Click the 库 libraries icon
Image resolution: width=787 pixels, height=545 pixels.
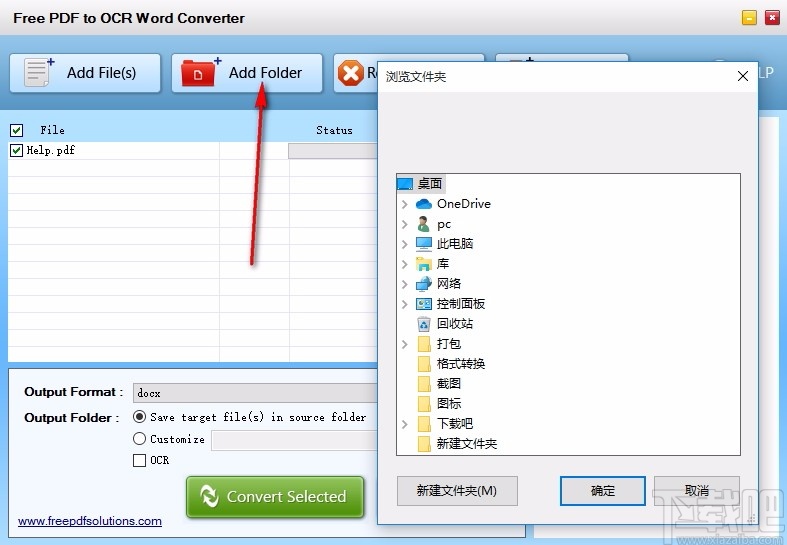(424, 264)
